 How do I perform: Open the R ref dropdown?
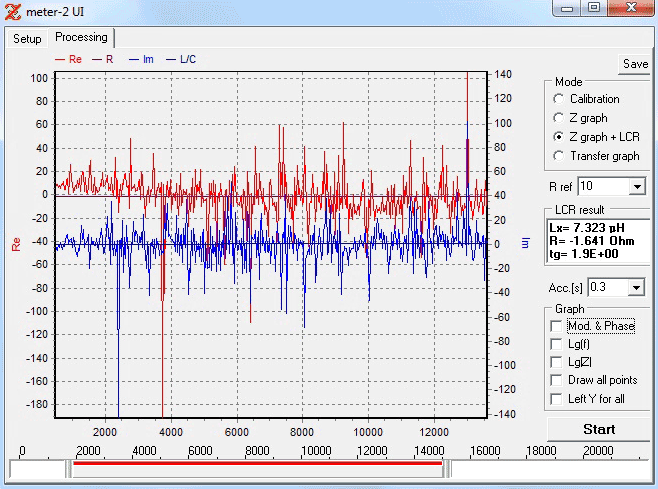(x=637, y=187)
